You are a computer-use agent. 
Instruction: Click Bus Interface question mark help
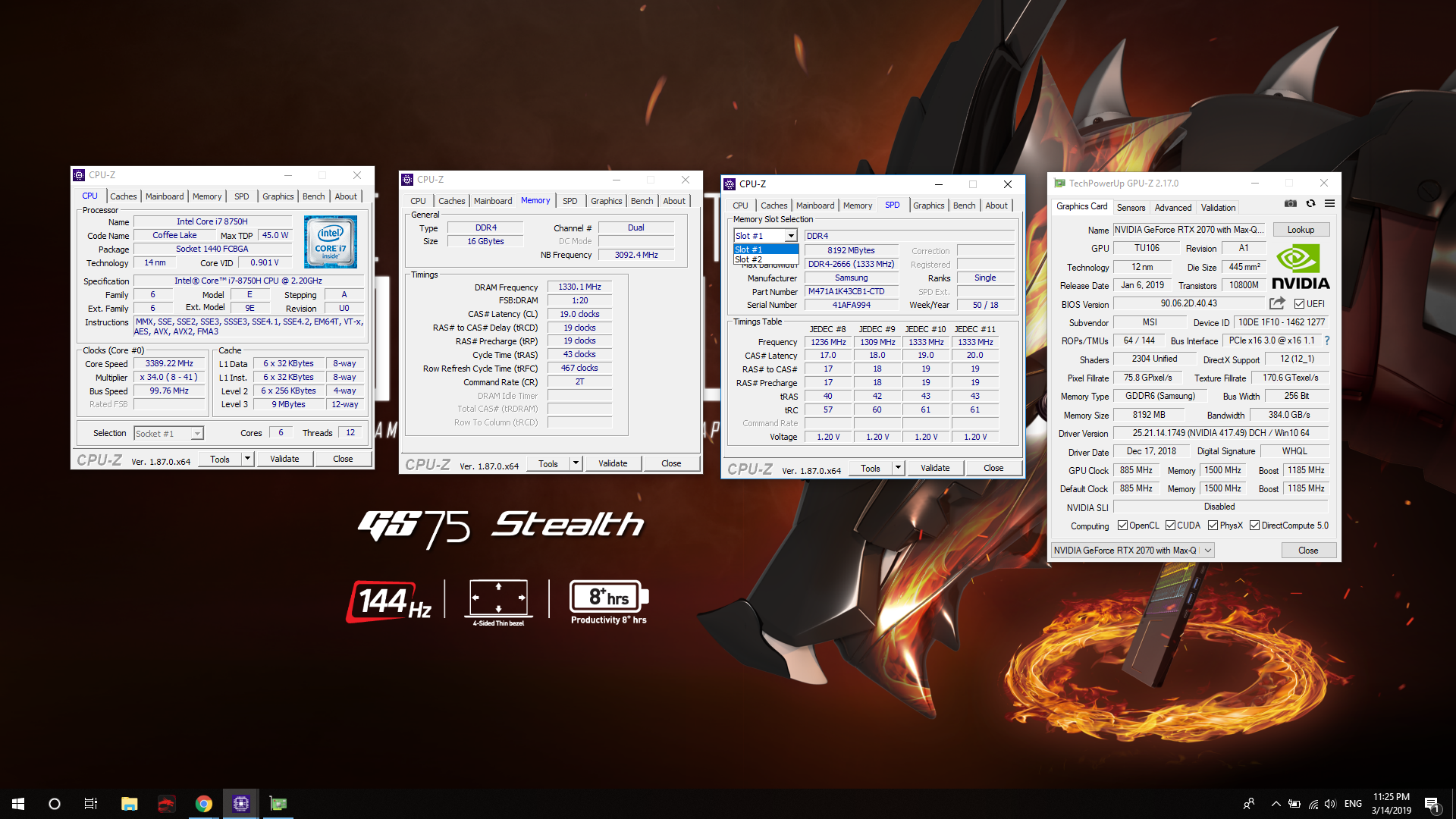pos(1327,340)
